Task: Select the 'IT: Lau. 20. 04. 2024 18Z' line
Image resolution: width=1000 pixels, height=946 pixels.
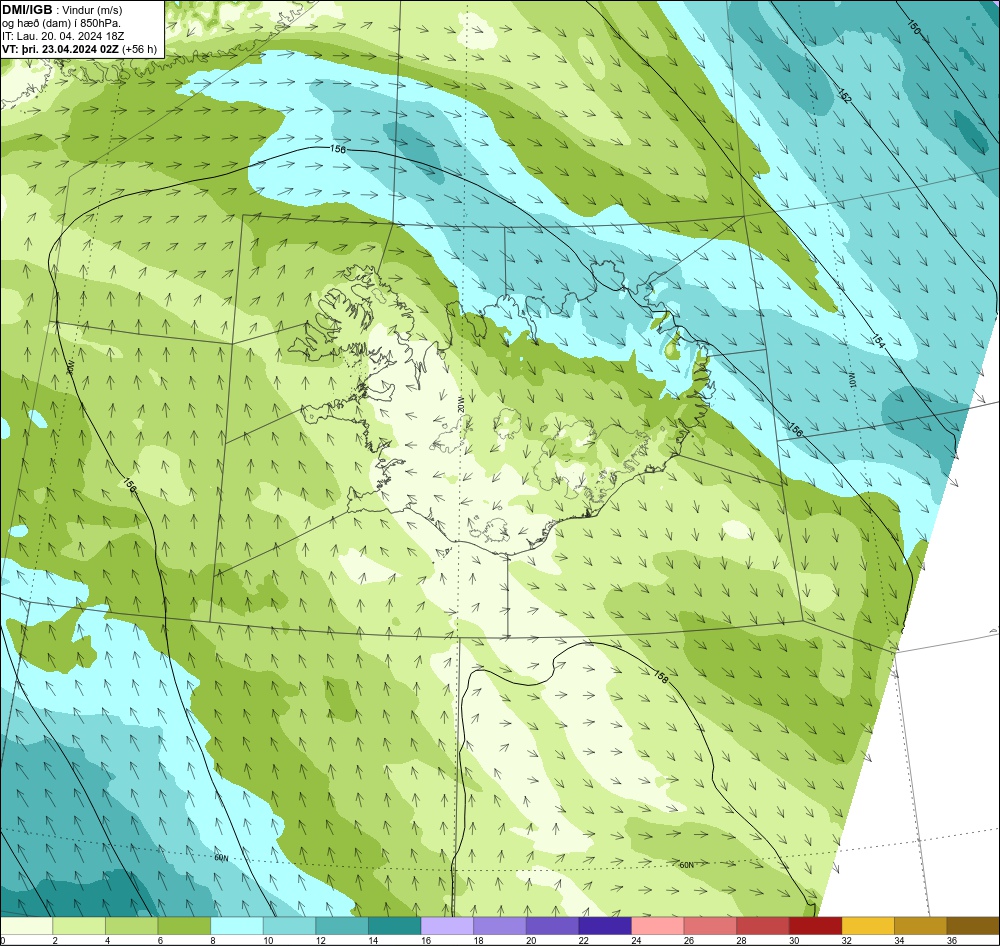Action: 63,36
